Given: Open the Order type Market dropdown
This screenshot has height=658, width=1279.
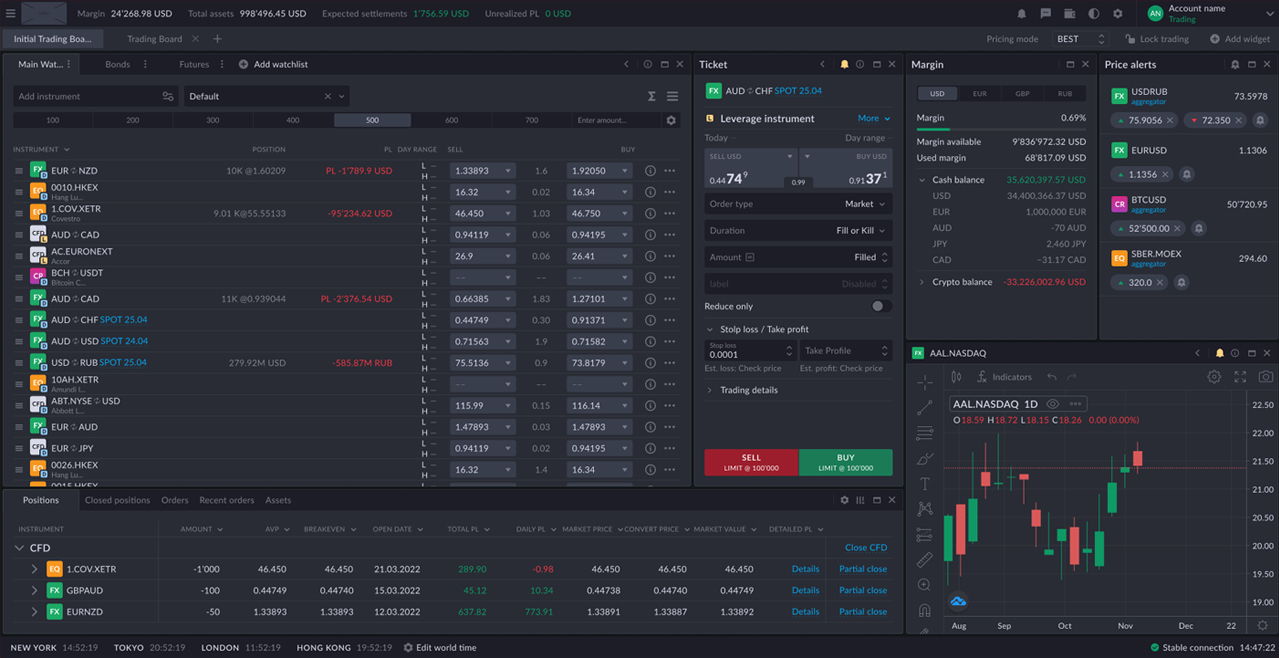Looking at the screenshot, I should [x=798, y=204].
